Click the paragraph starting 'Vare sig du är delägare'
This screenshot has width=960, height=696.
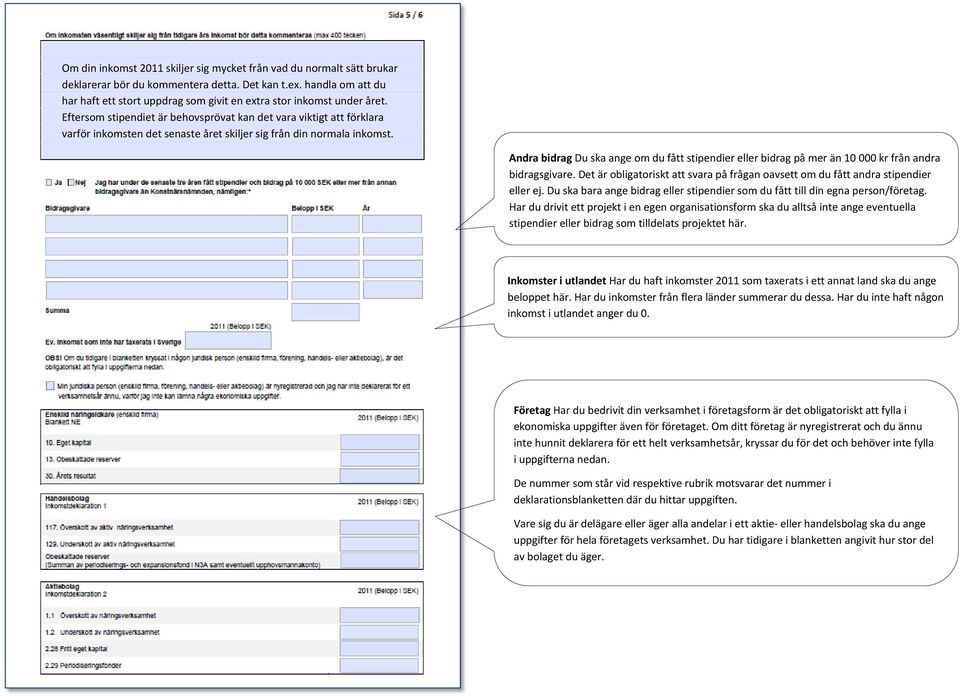pyautogui.click(x=724, y=540)
